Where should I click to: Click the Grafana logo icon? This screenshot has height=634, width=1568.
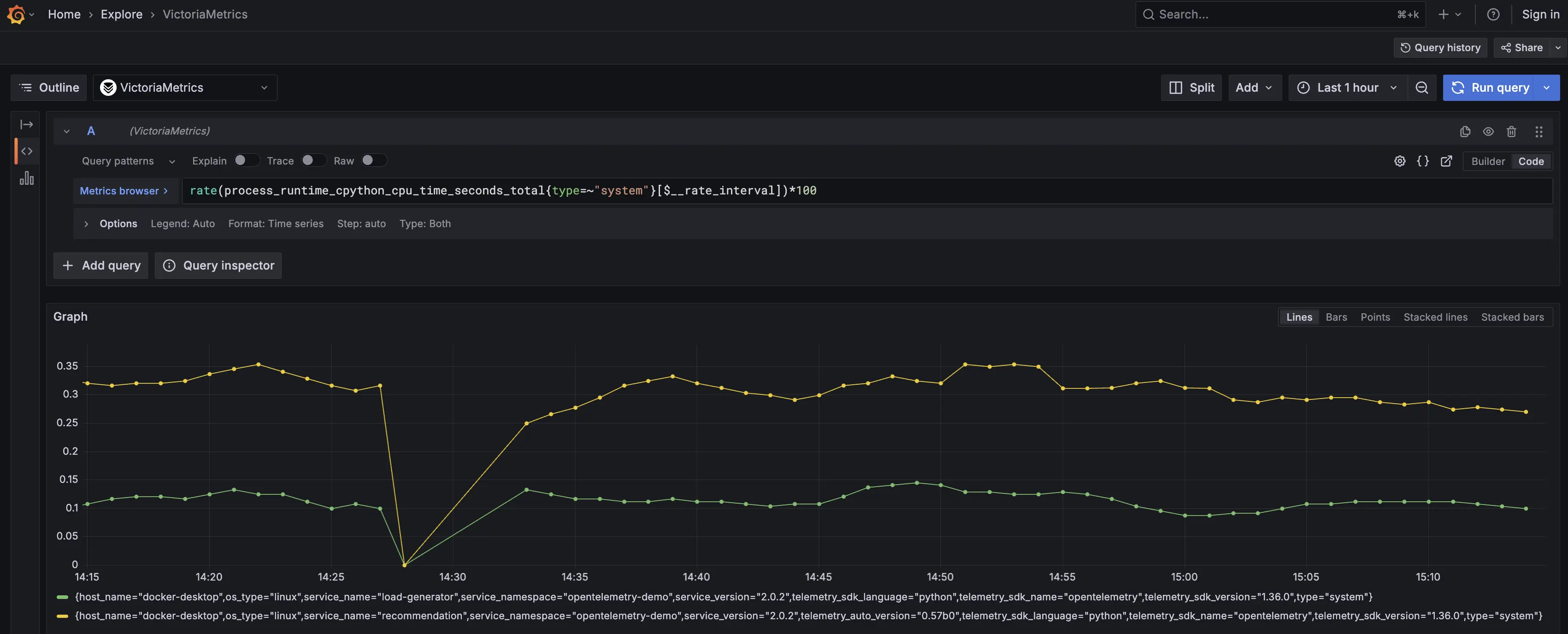point(17,14)
